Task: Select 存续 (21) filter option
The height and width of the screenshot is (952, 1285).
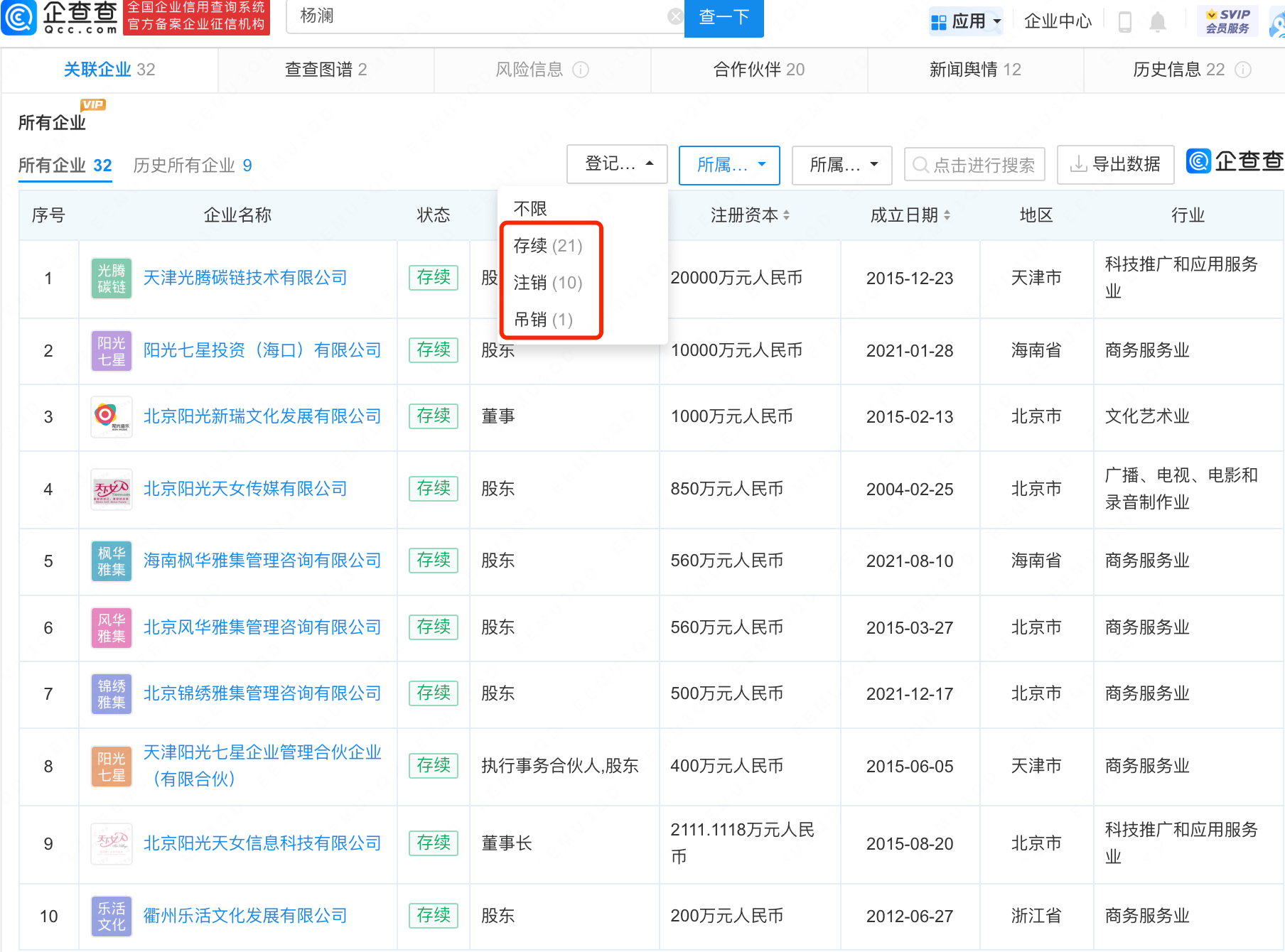Action: click(548, 245)
